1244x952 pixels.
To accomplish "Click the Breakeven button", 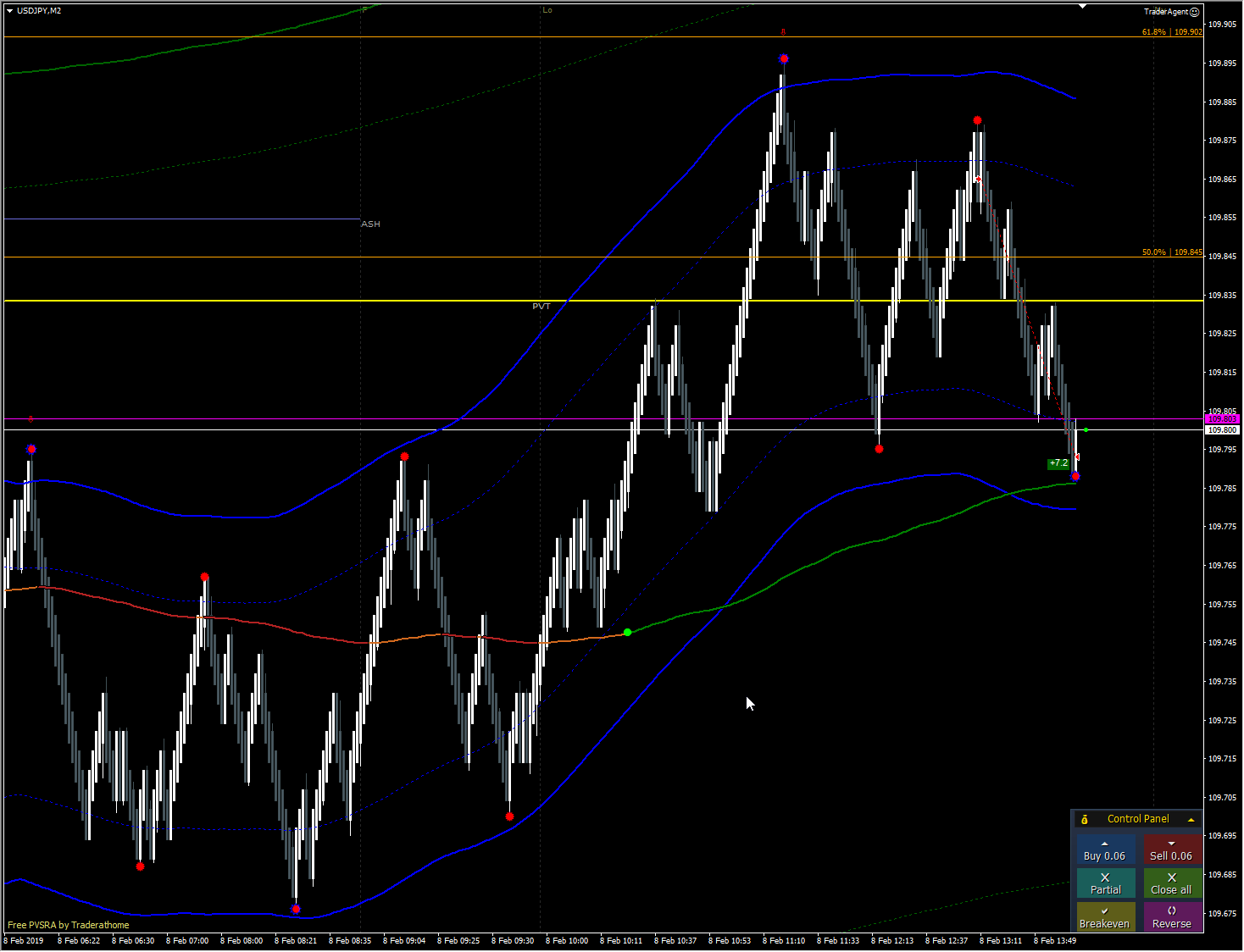I will (1106, 917).
